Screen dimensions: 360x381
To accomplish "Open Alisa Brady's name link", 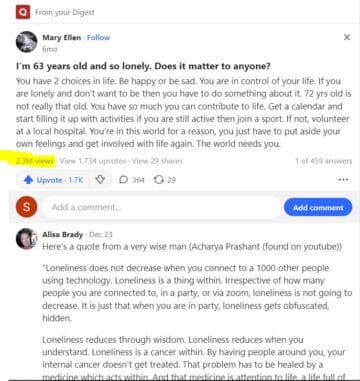I will tap(62, 235).
